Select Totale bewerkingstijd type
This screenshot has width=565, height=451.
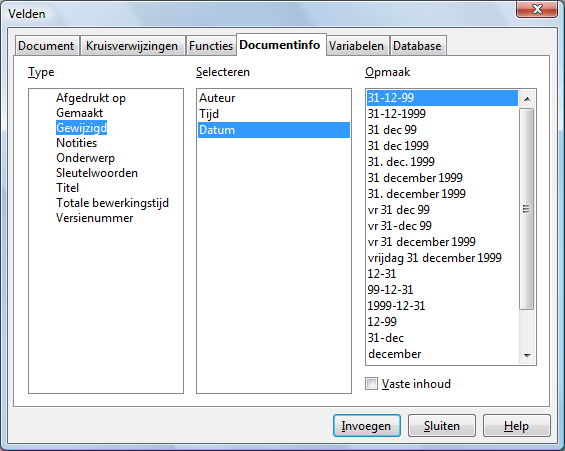pos(112,203)
